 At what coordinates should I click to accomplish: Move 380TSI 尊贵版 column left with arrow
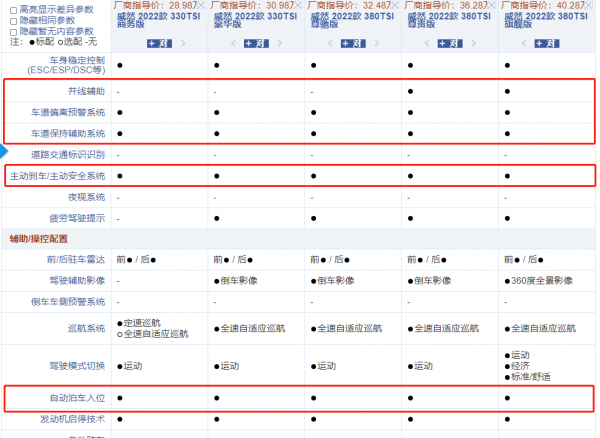point(427,43)
